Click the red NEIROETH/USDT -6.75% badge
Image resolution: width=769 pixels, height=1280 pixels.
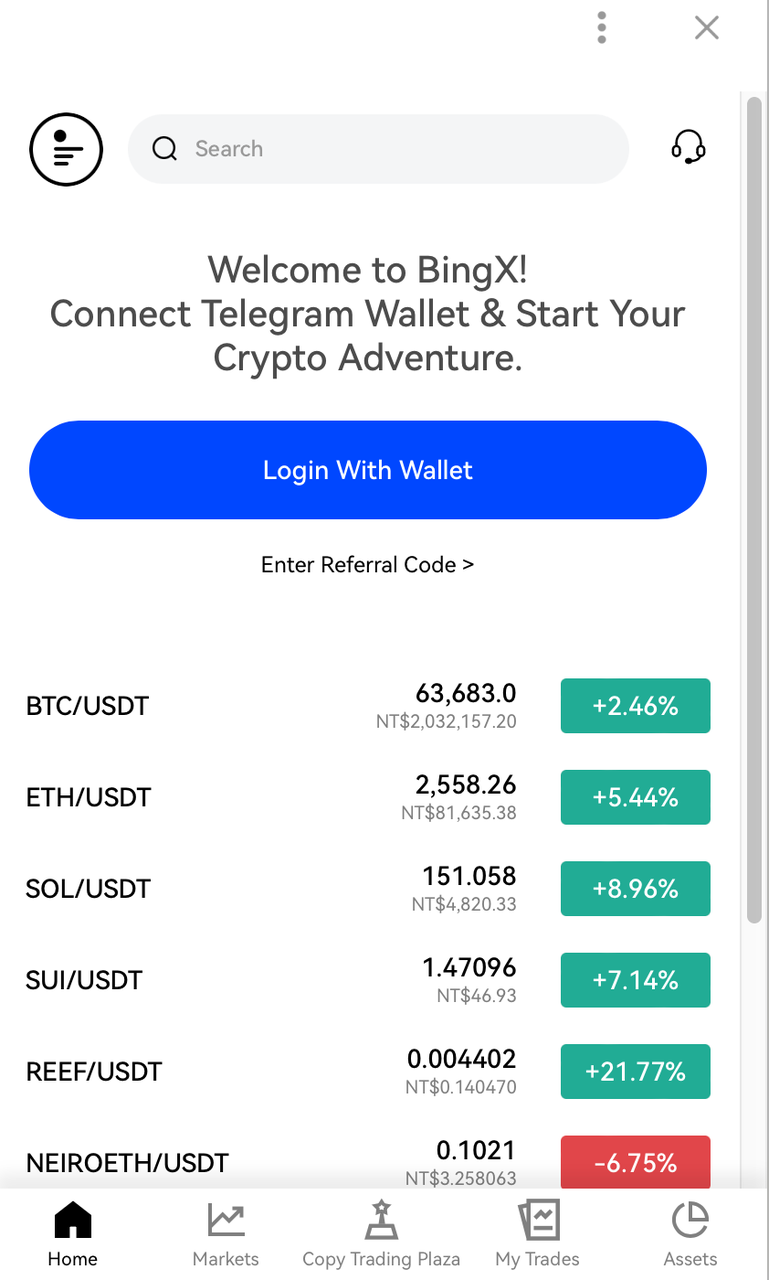pyautogui.click(x=635, y=1162)
